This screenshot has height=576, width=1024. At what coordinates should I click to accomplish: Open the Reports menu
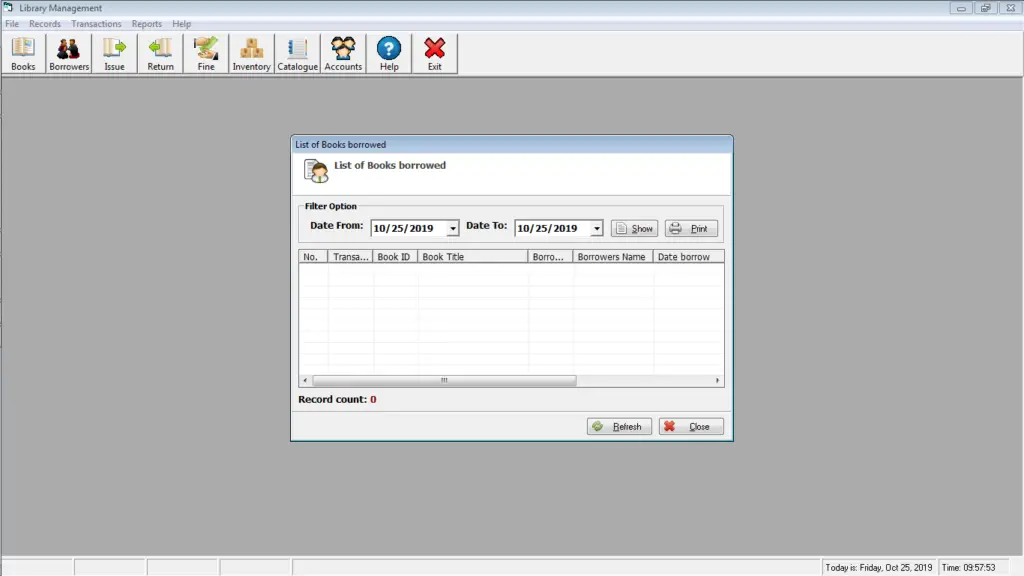point(146,23)
